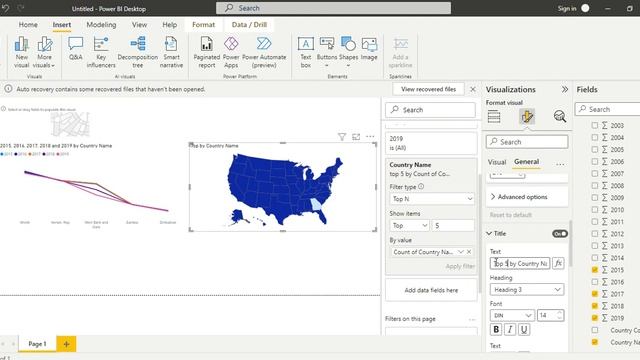Click the Fields pane search box

coord(608,109)
